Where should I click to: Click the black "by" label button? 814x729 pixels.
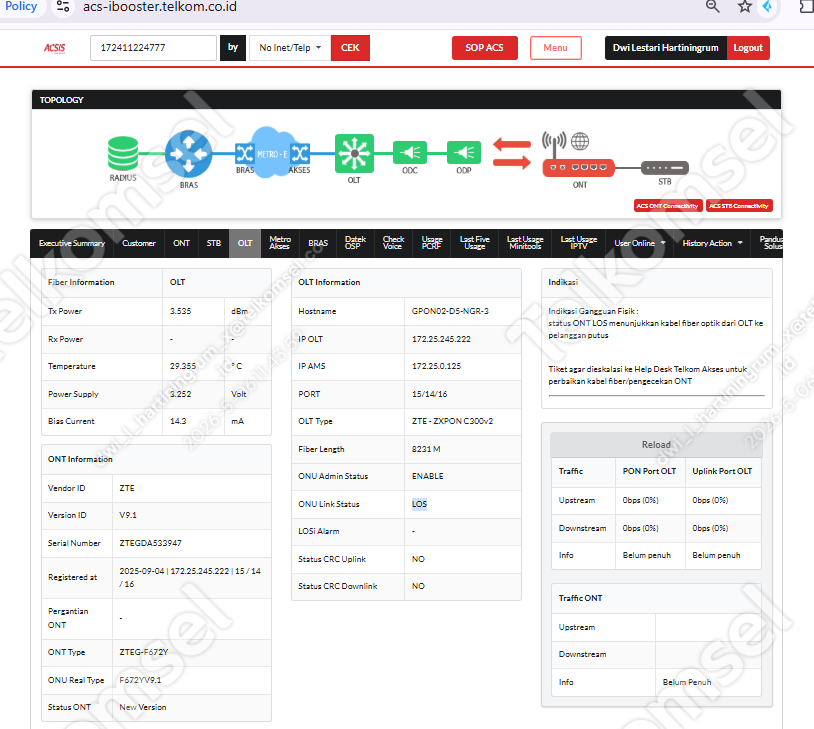coord(233,48)
